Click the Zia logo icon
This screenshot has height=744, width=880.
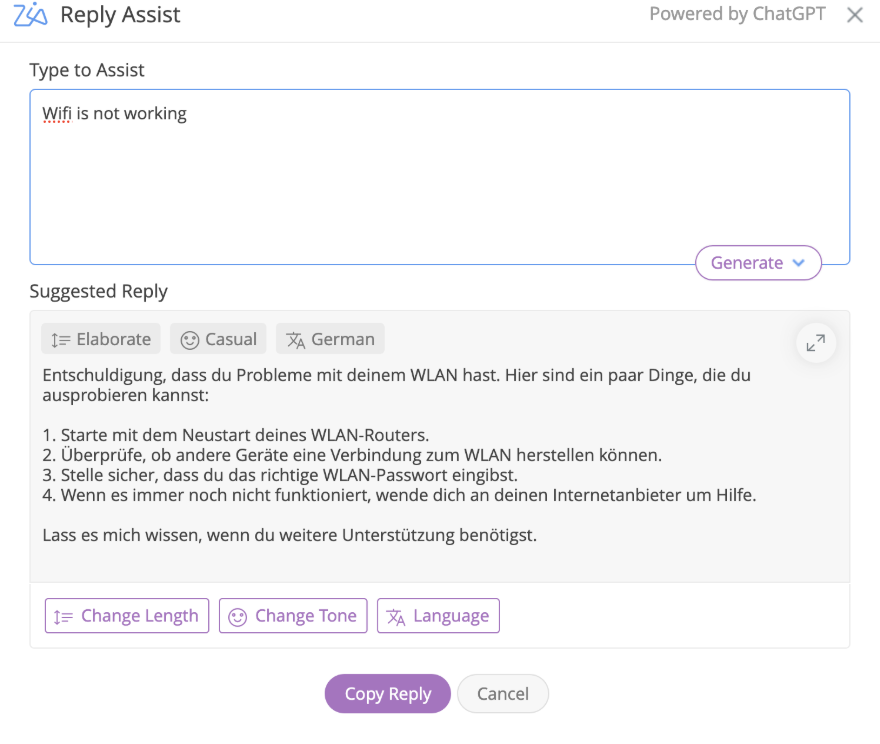[x=30, y=15]
